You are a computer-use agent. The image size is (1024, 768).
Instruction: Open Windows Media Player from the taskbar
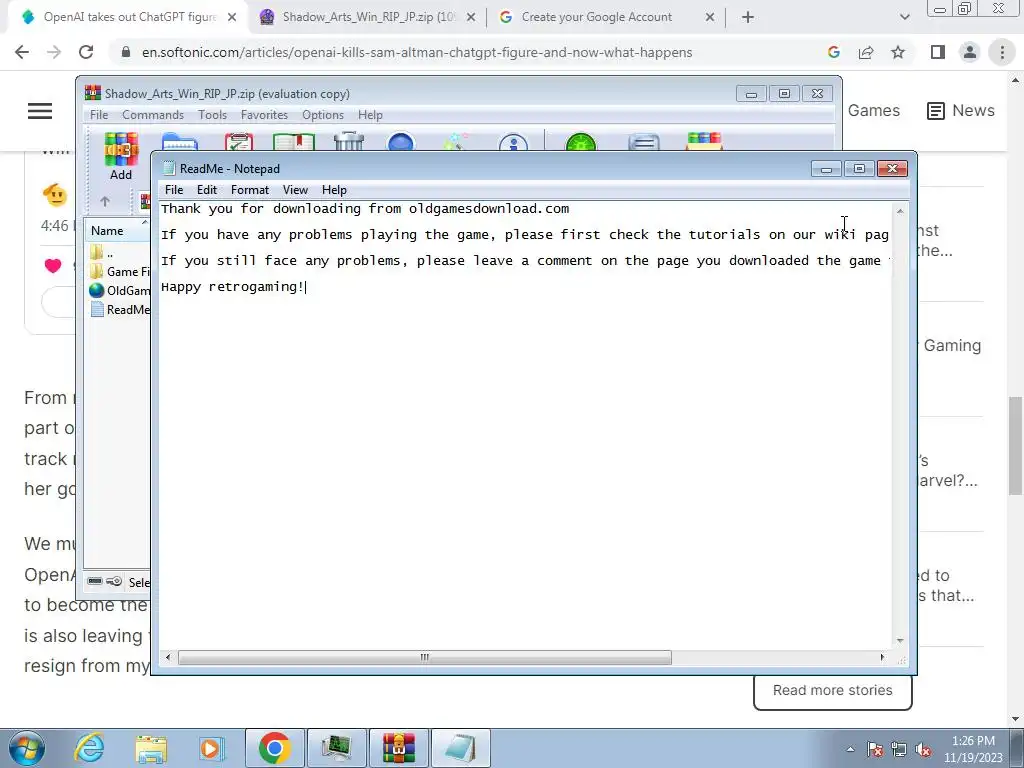212,748
